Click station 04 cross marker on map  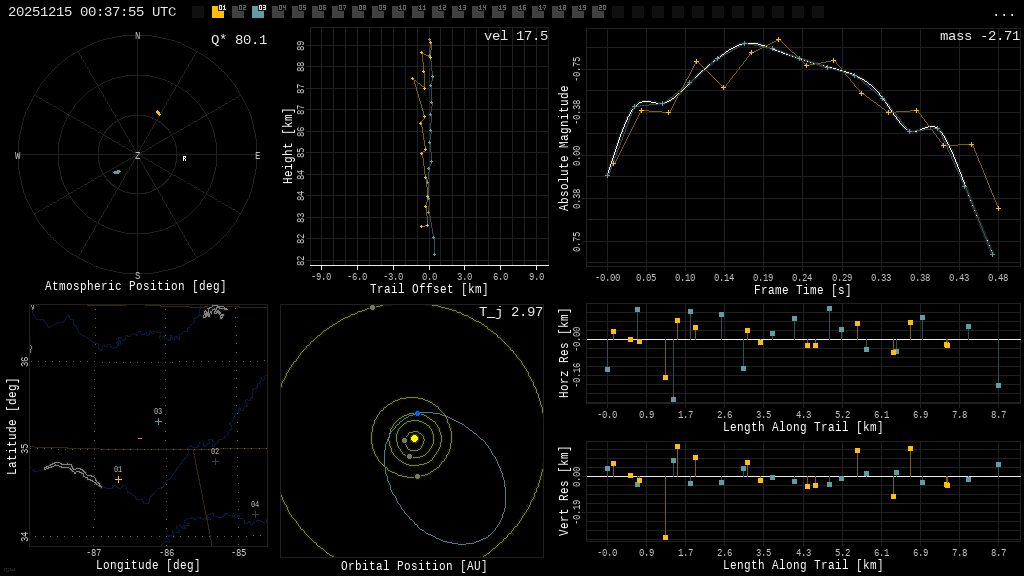255,514
